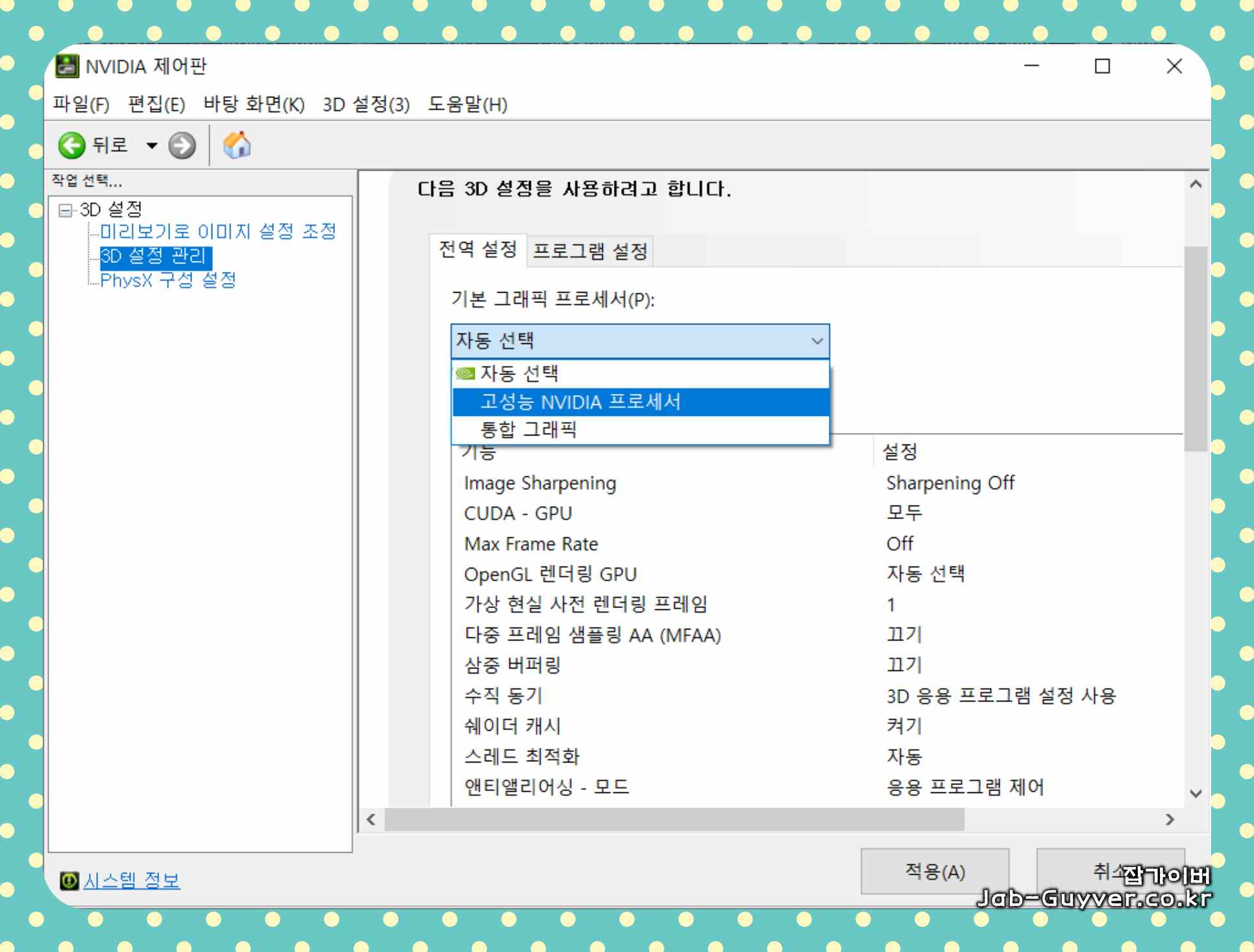Viewport: 1254px width, 952px height.
Task: Close the 자동 선택 combo box arrow
Action: click(817, 341)
